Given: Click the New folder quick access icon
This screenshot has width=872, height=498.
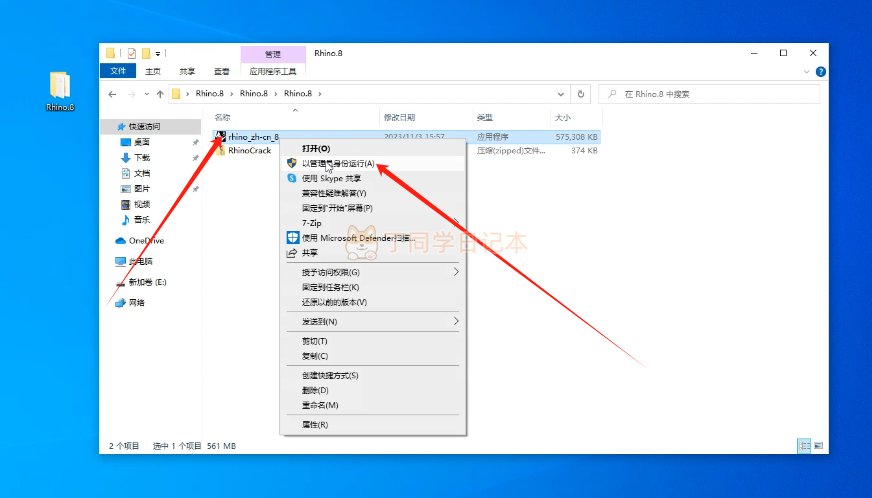Looking at the screenshot, I should pos(146,53).
